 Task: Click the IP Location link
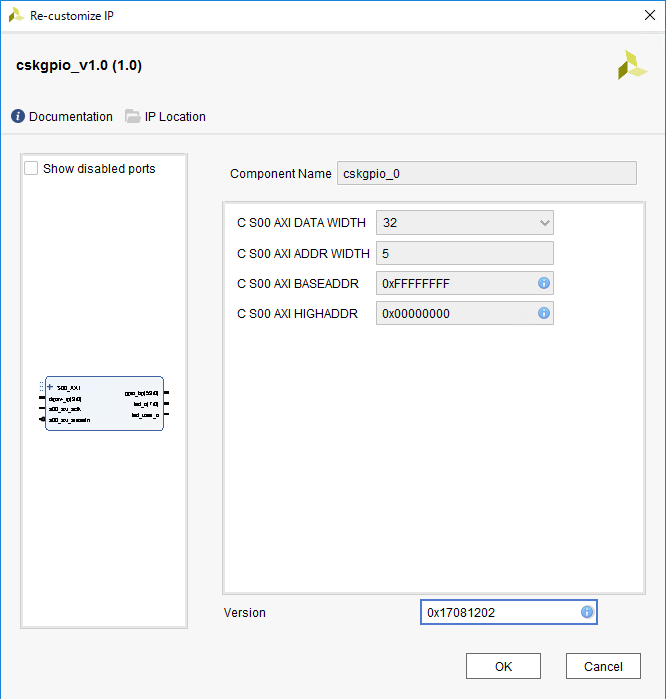click(x=175, y=116)
